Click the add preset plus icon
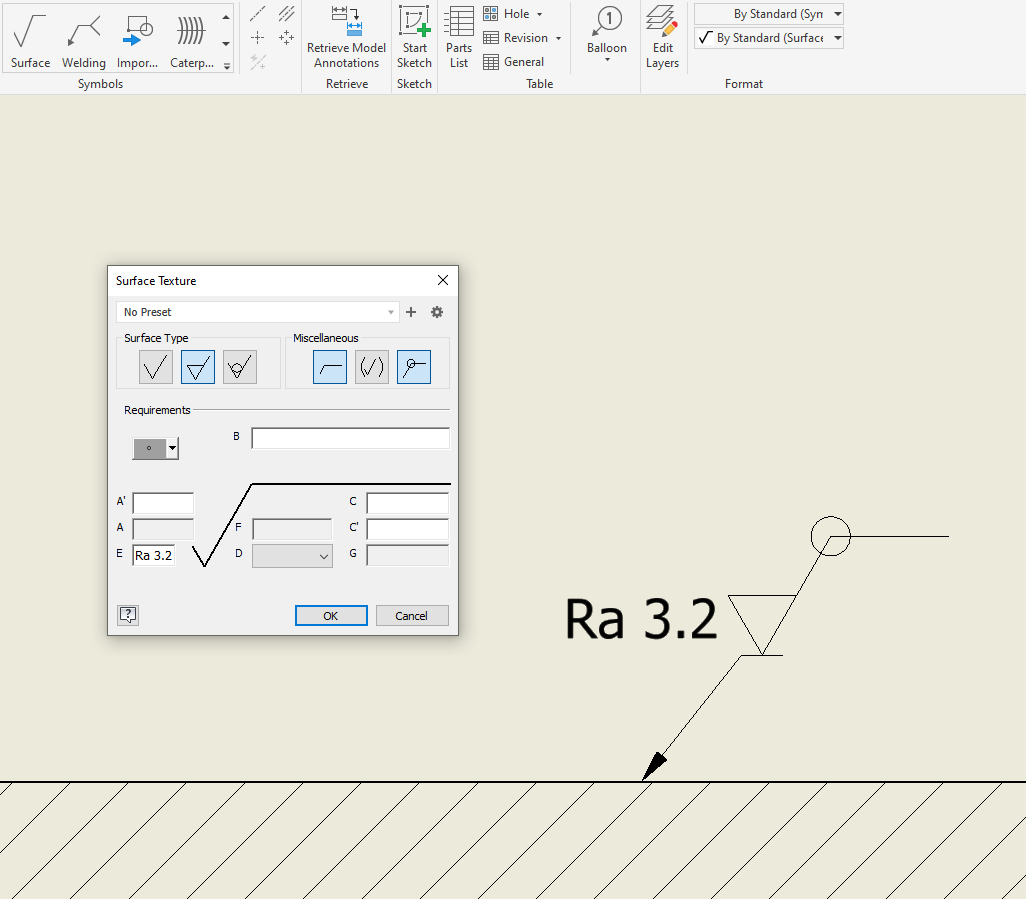Screen dimensions: 1026x899 click(410, 312)
